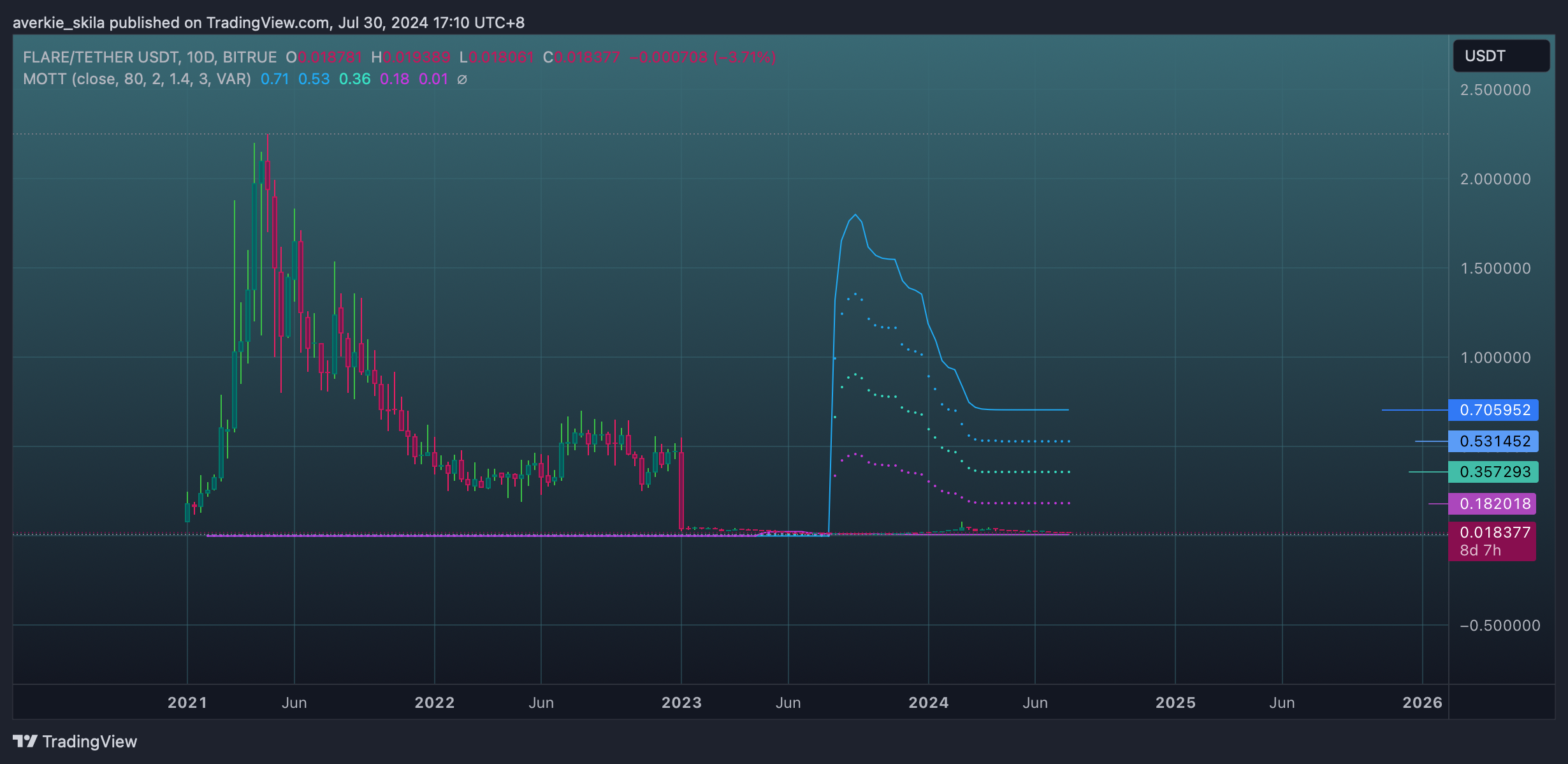
Task: Click the close price value C0.018377
Action: pos(581,57)
